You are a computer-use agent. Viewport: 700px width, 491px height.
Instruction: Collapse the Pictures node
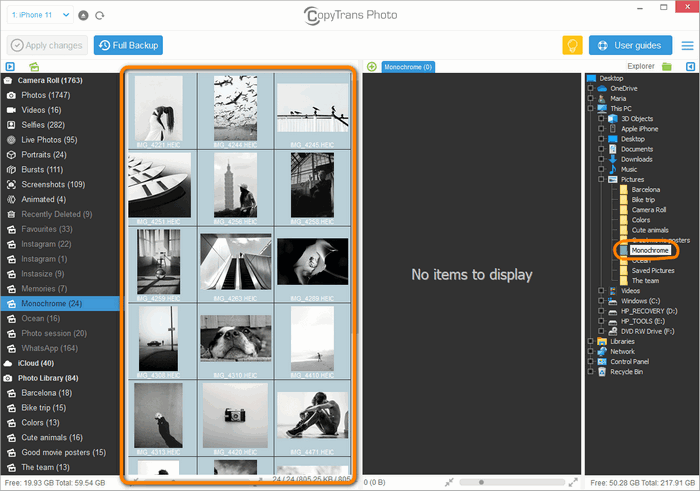point(601,179)
